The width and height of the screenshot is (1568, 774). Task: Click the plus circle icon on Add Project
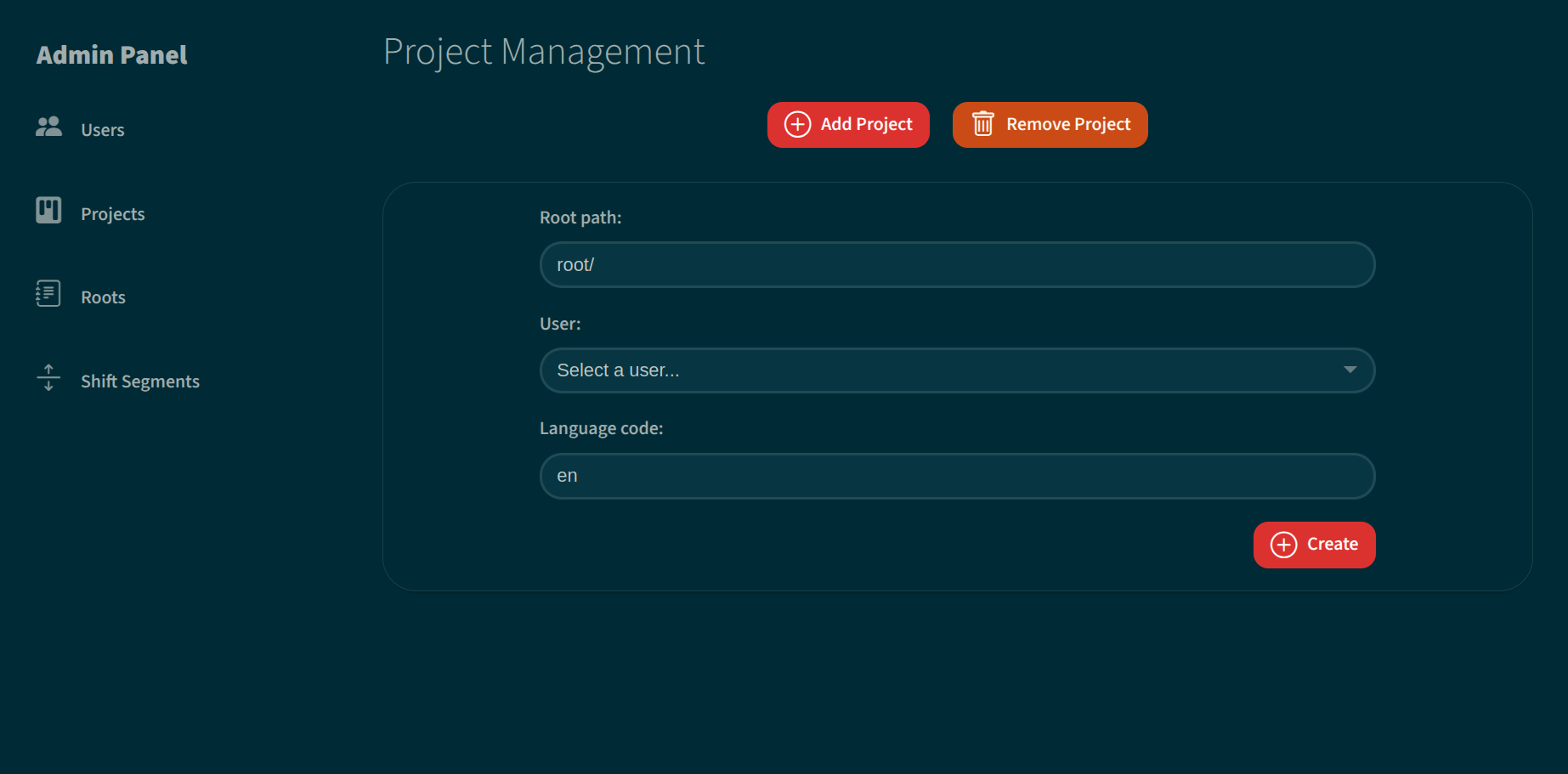[797, 125]
